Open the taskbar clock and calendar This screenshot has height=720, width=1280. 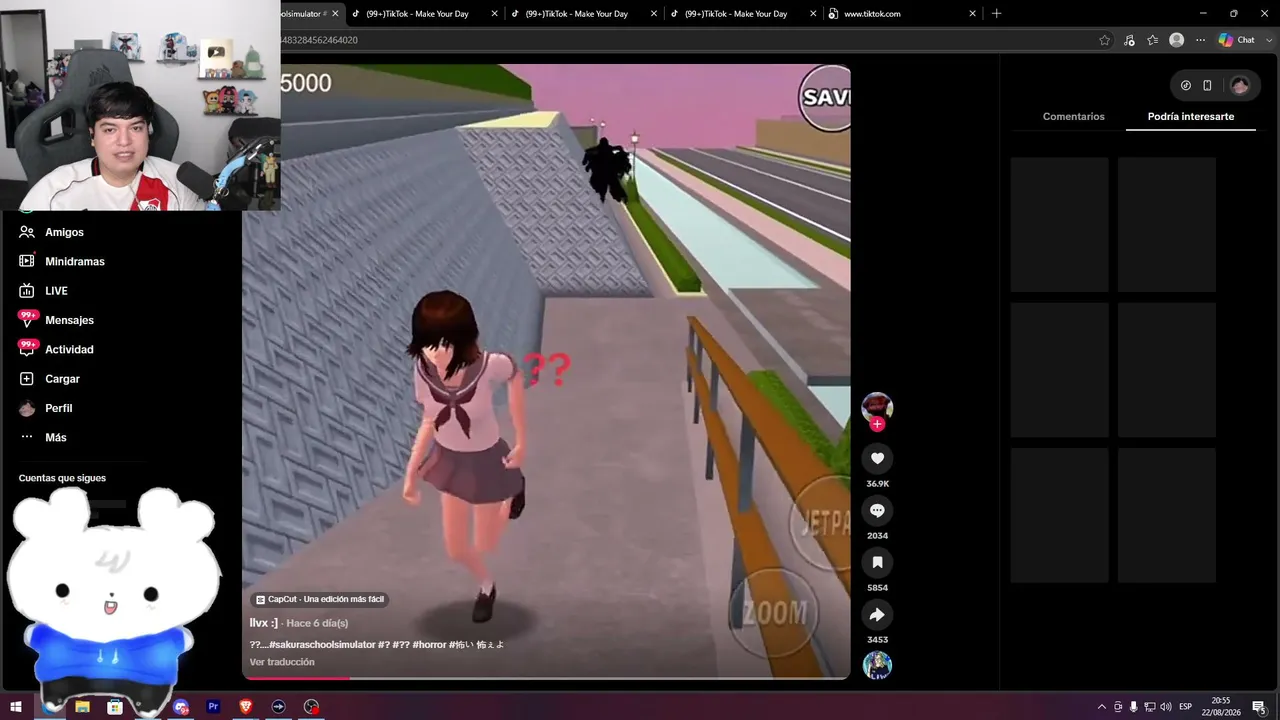pyautogui.click(x=1221, y=706)
